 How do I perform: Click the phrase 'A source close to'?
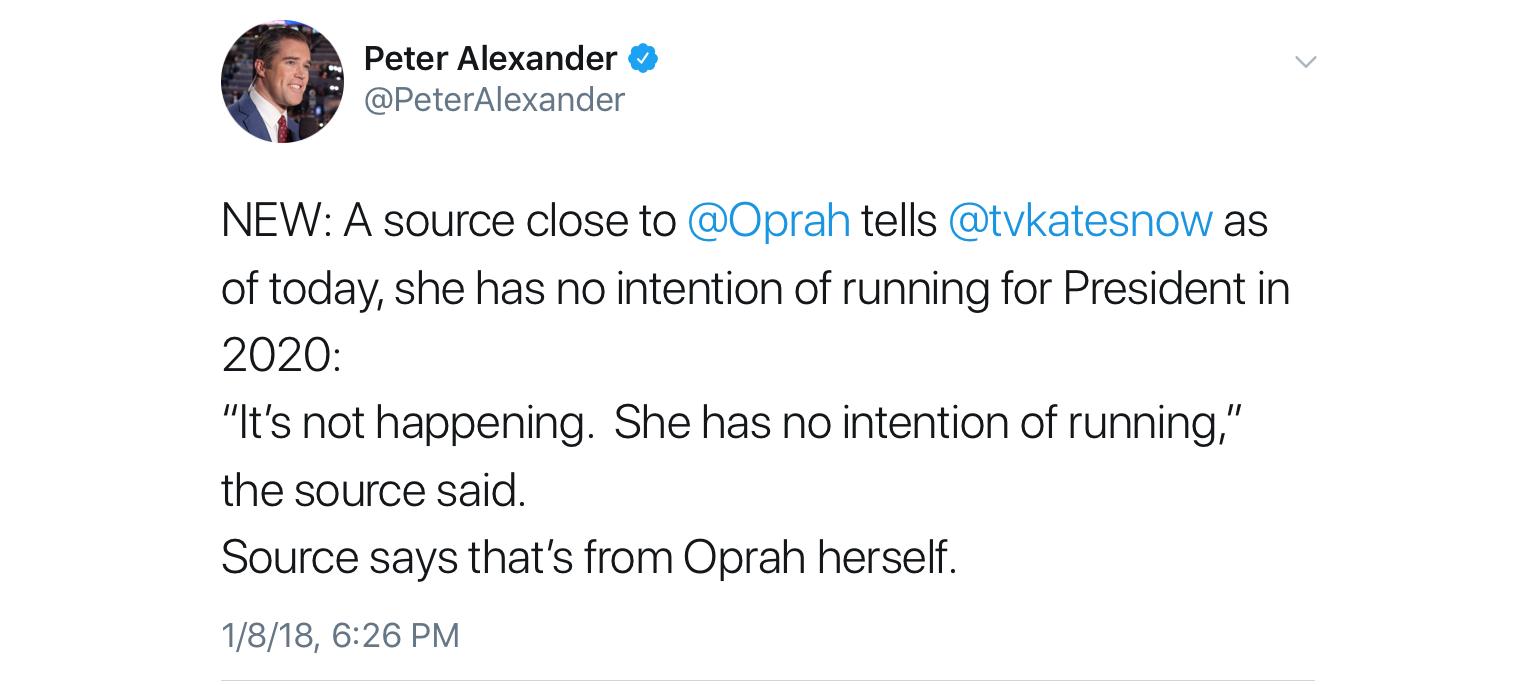[x=510, y=221]
